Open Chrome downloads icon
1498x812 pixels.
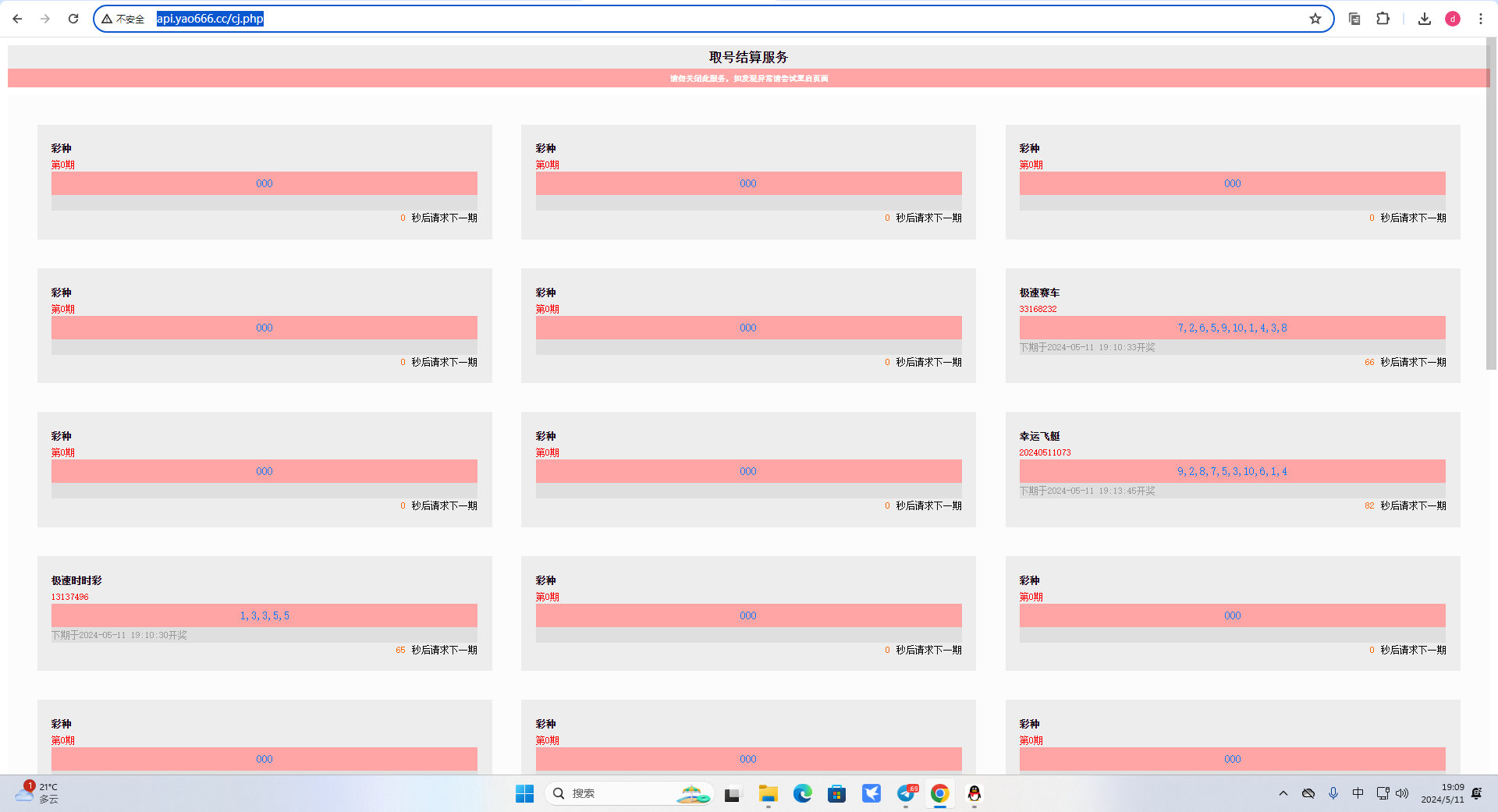pyautogui.click(x=1425, y=19)
